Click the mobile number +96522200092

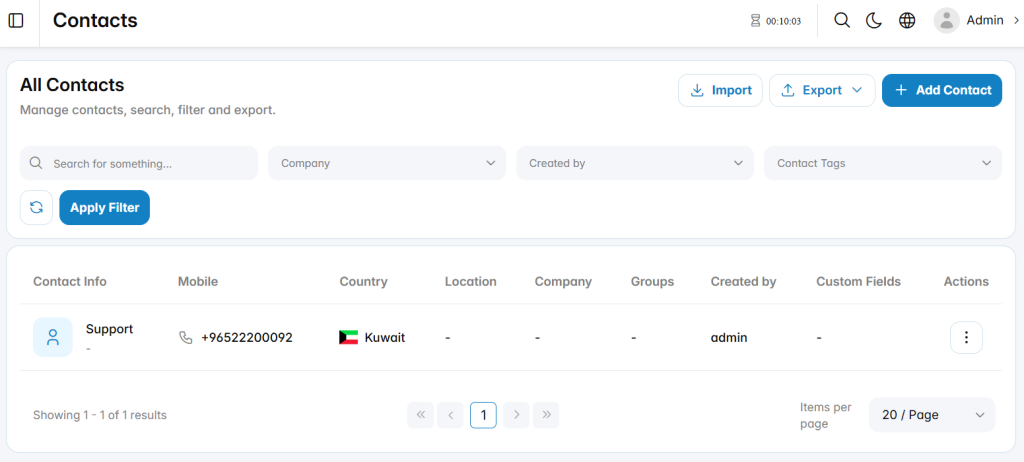click(247, 338)
